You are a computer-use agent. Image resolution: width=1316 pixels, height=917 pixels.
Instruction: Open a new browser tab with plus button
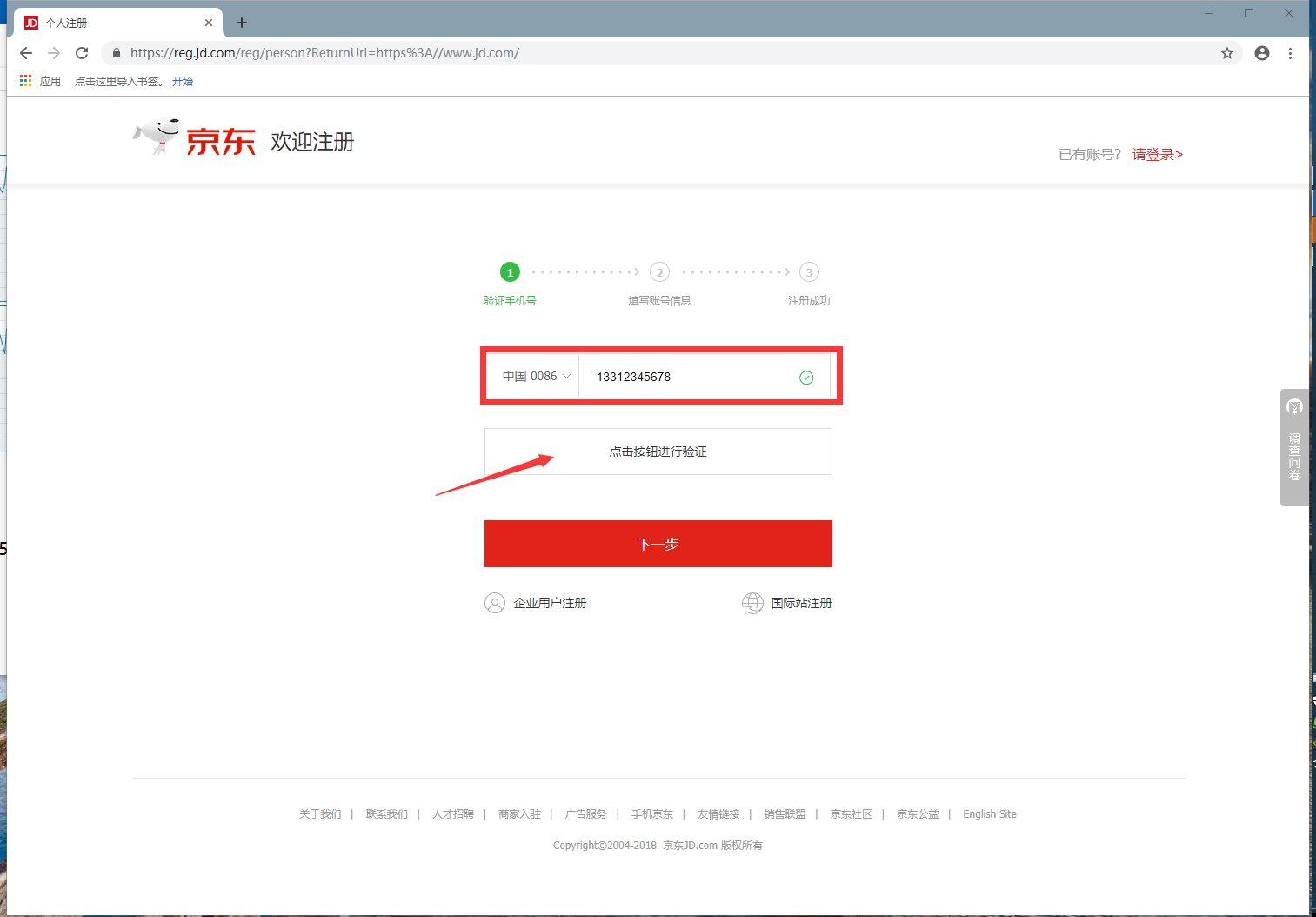[x=241, y=22]
